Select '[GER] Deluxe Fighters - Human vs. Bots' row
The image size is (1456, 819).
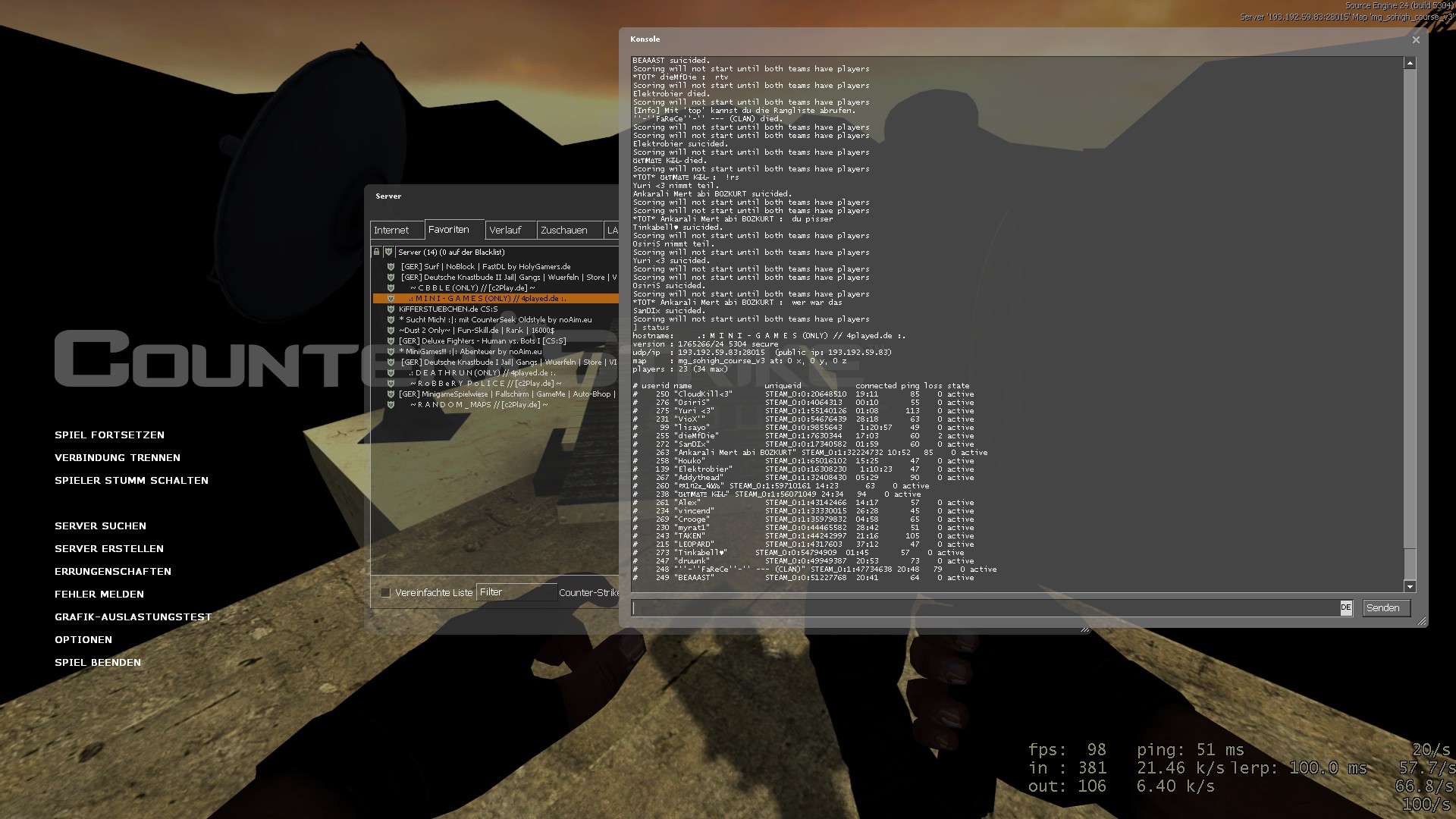click(x=496, y=341)
